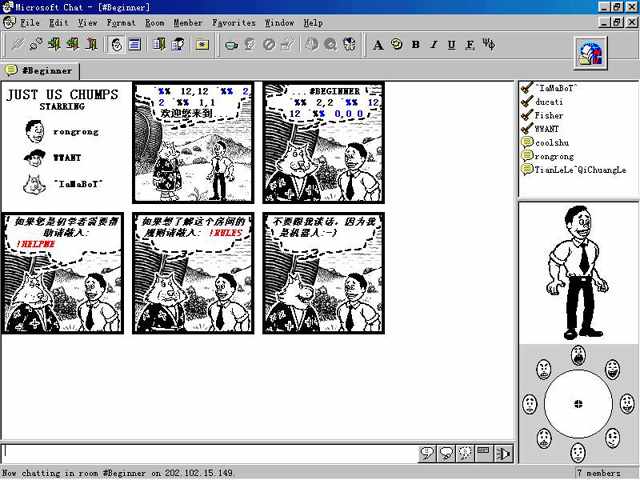Screen dimensions: 640x480
Task: Select the #Beginner room tab
Action: (x=40, y=71)
